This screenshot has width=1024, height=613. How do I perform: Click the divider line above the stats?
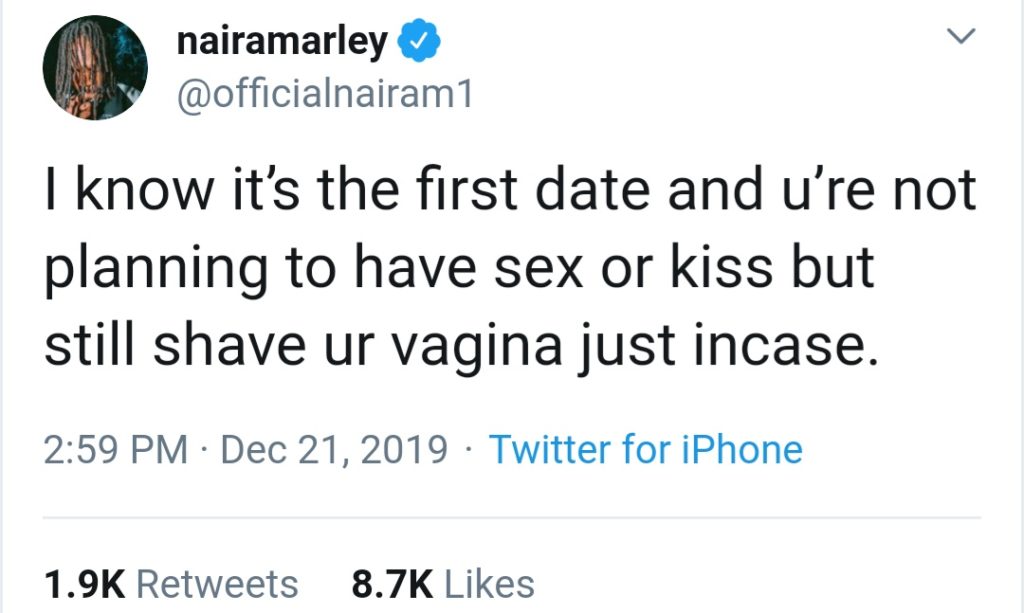coord(511,518)
